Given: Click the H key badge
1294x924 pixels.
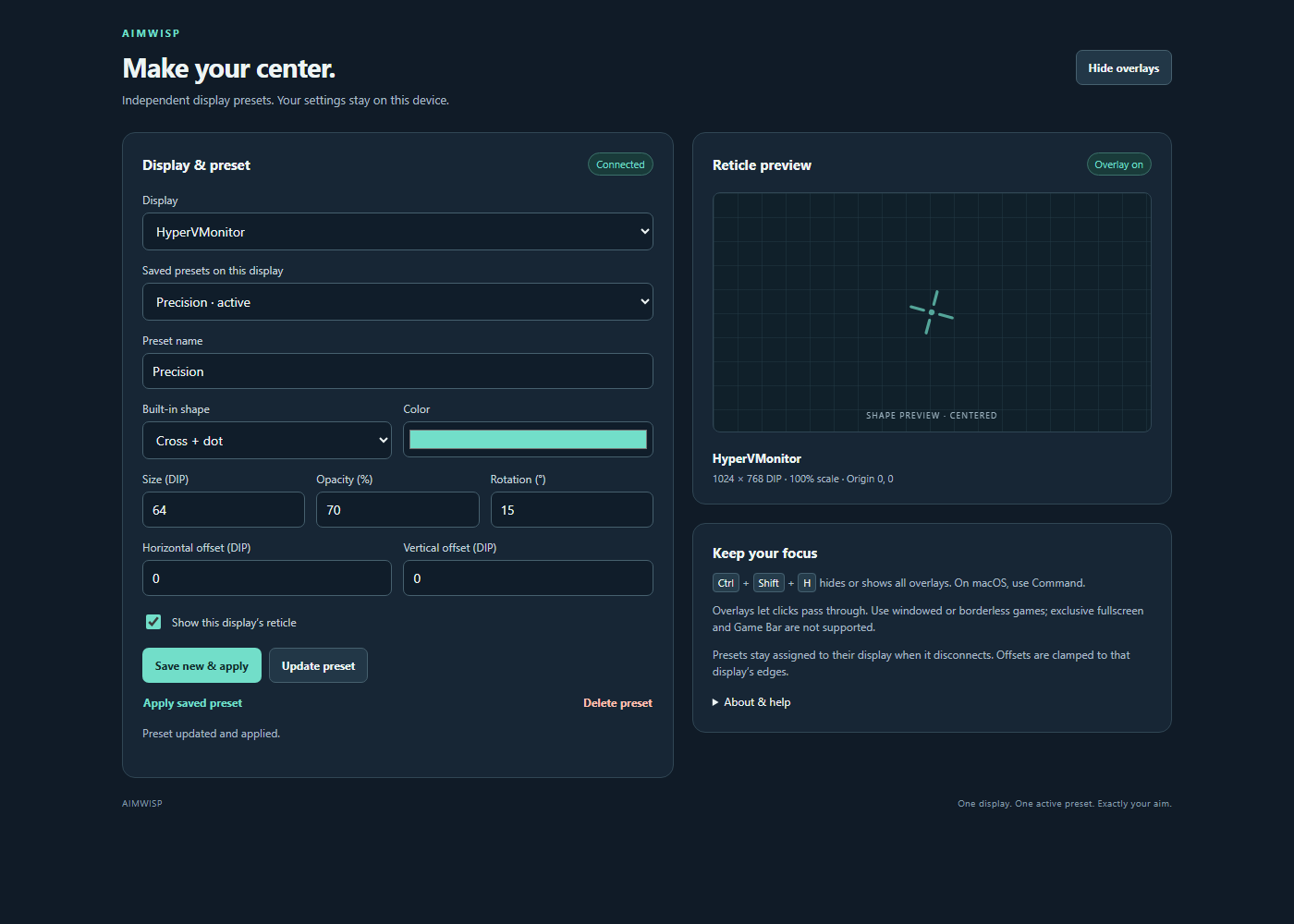Looking at the screenshot, I should [807, 583].
